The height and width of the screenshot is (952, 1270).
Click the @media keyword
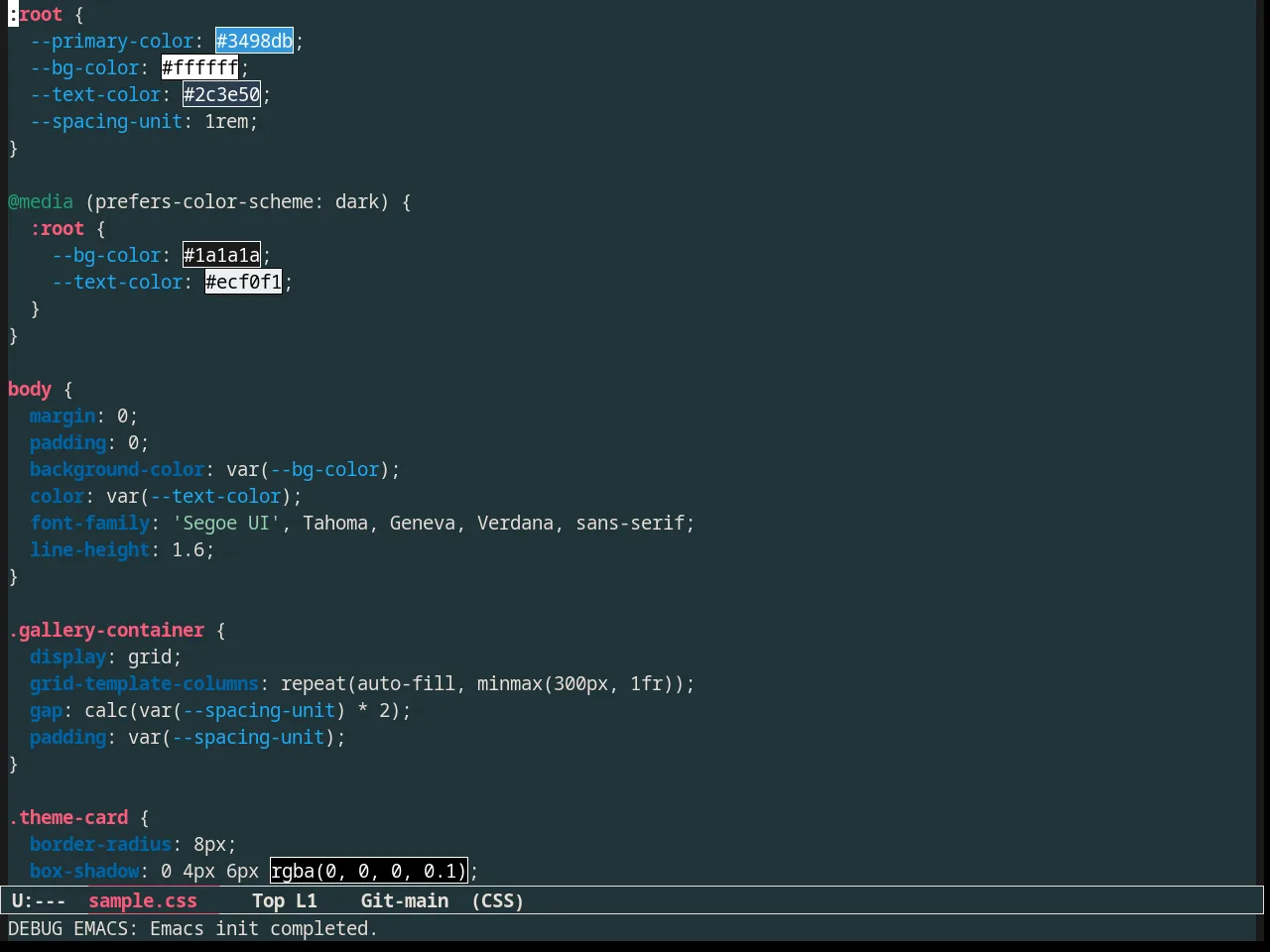(41, 201)
